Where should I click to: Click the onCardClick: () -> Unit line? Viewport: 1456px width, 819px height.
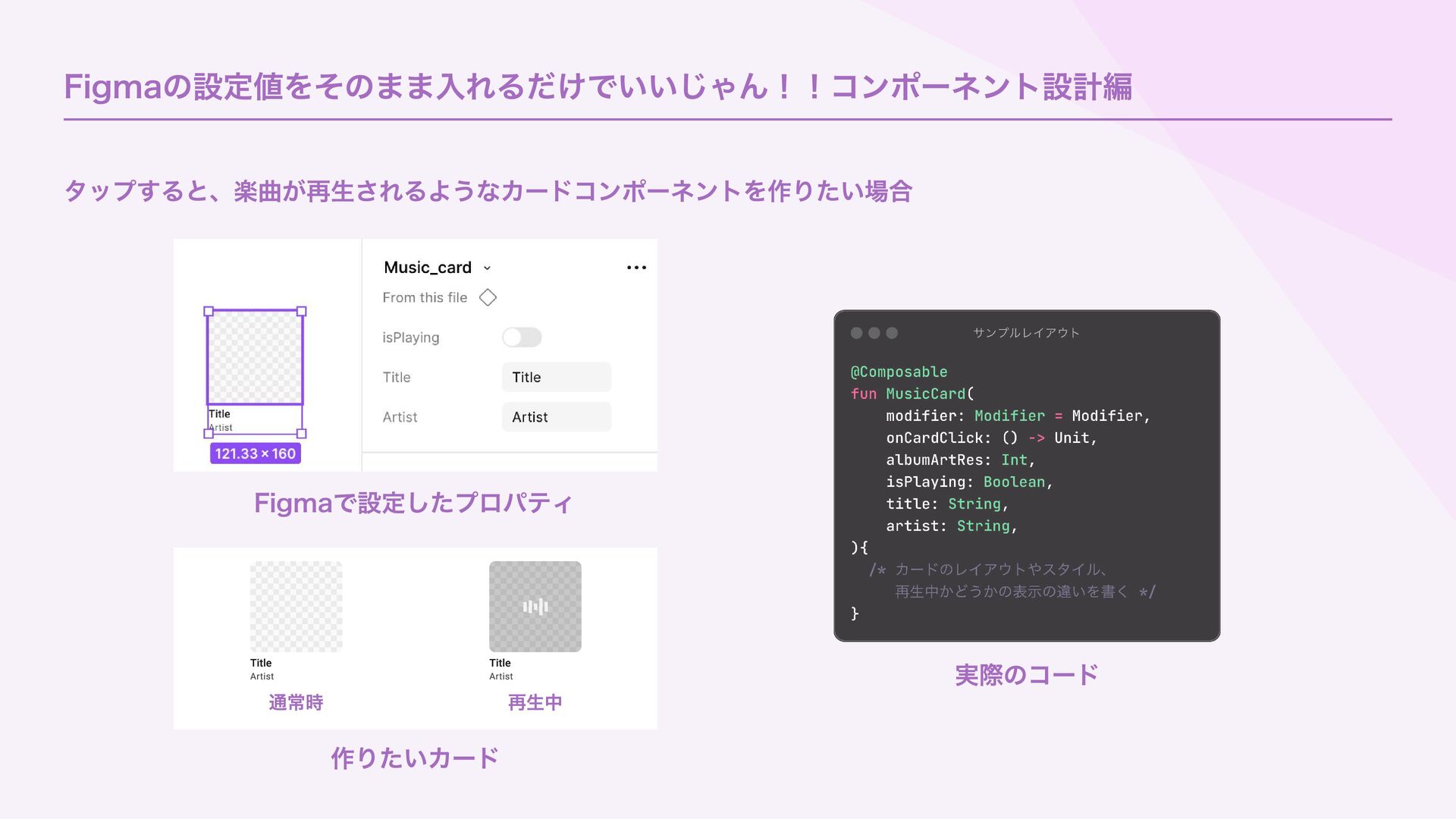click(991, 438)
